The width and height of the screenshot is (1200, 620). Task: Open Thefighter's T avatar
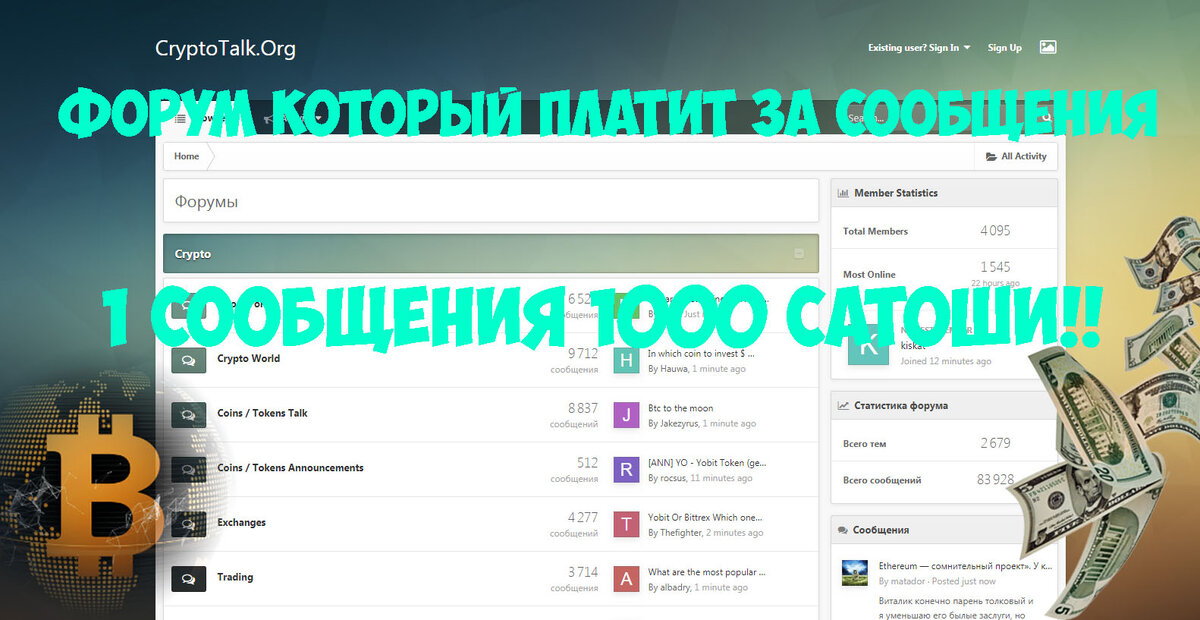click(x=626, y=524)
